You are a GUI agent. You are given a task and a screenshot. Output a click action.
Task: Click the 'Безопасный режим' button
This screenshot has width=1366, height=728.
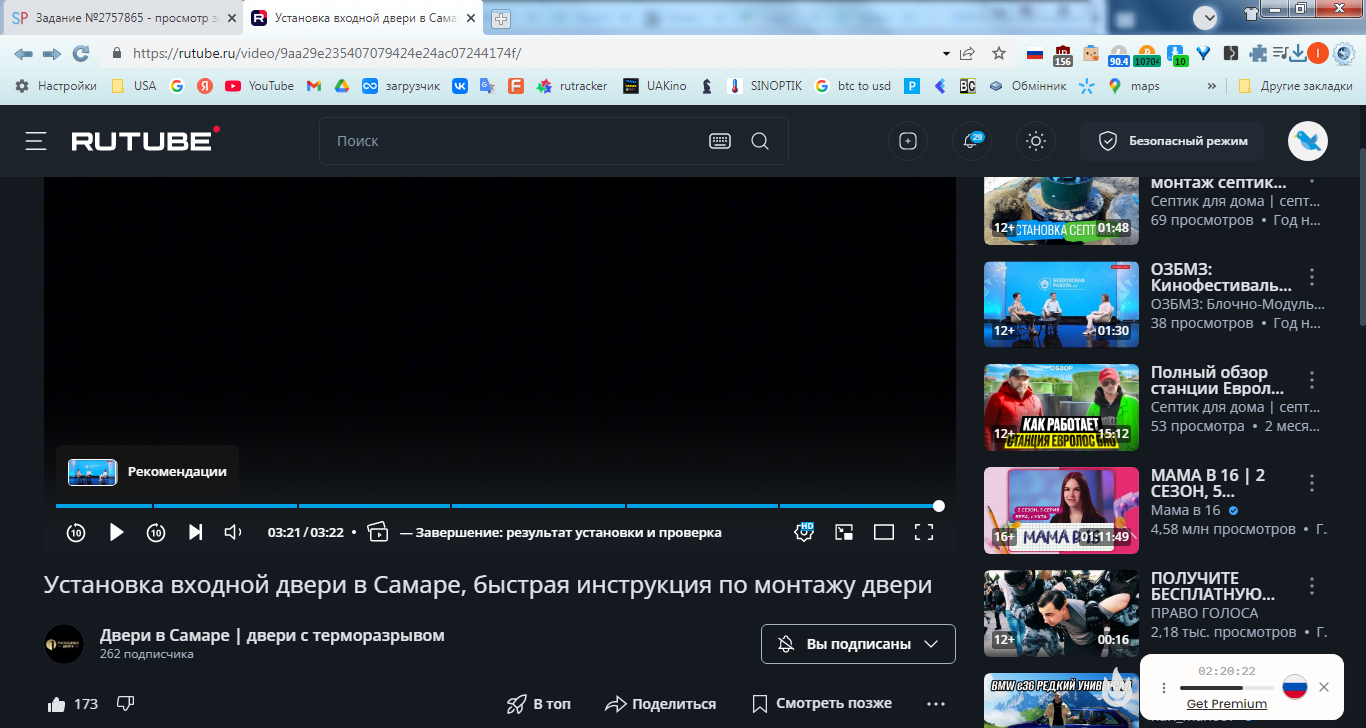1171,141
